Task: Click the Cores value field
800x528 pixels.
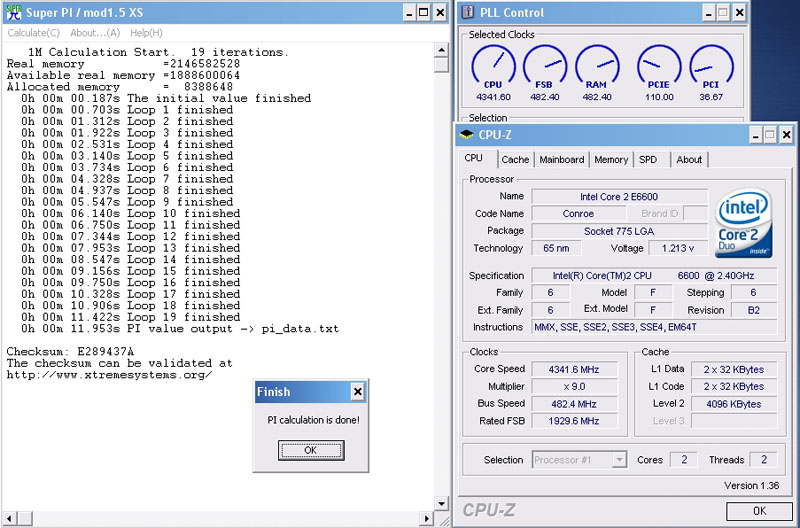Action: click(684, 460)
